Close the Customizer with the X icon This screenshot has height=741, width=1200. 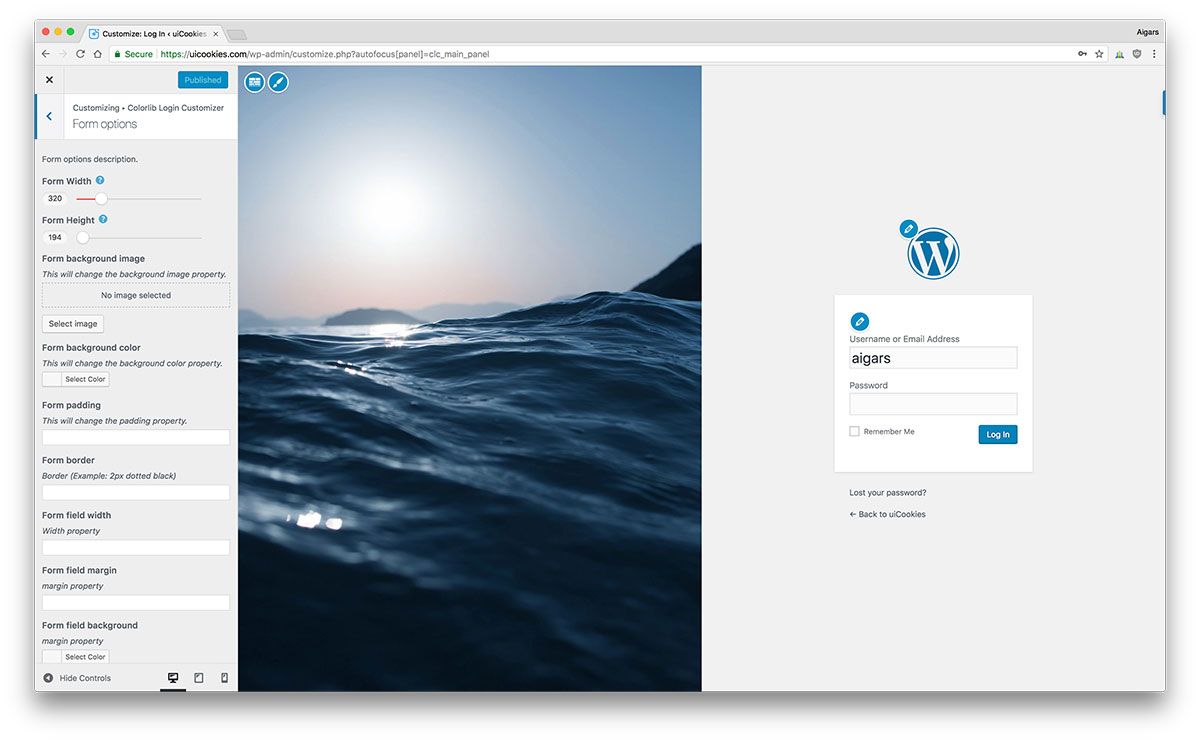pyautogui.click(x=49, y=80)
